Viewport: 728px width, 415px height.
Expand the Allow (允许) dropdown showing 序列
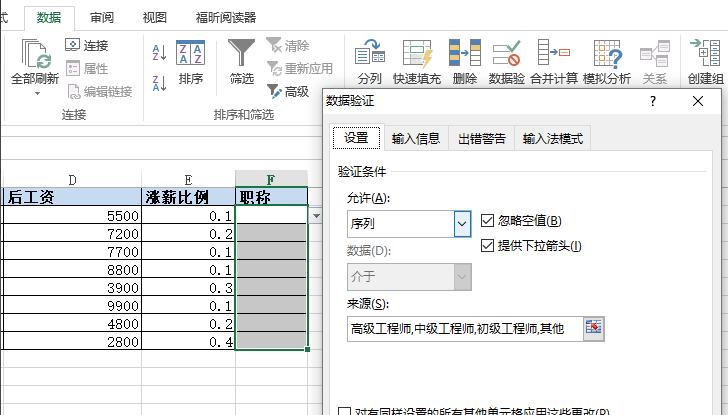[462, 224]
